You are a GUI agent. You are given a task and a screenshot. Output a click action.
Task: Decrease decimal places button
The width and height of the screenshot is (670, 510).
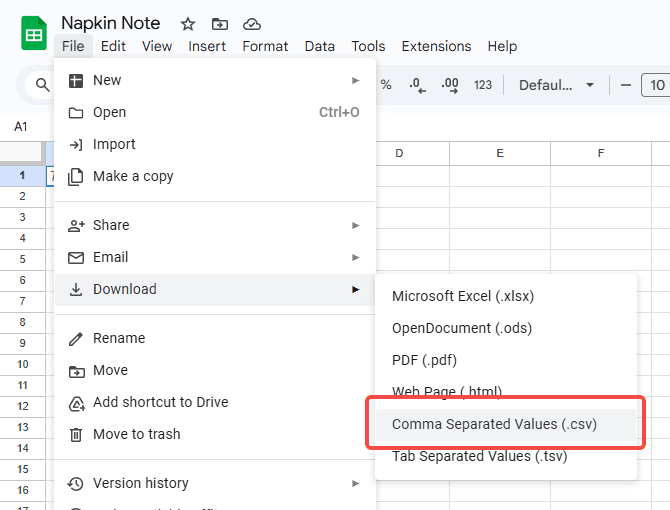click(x=417, y=85)
